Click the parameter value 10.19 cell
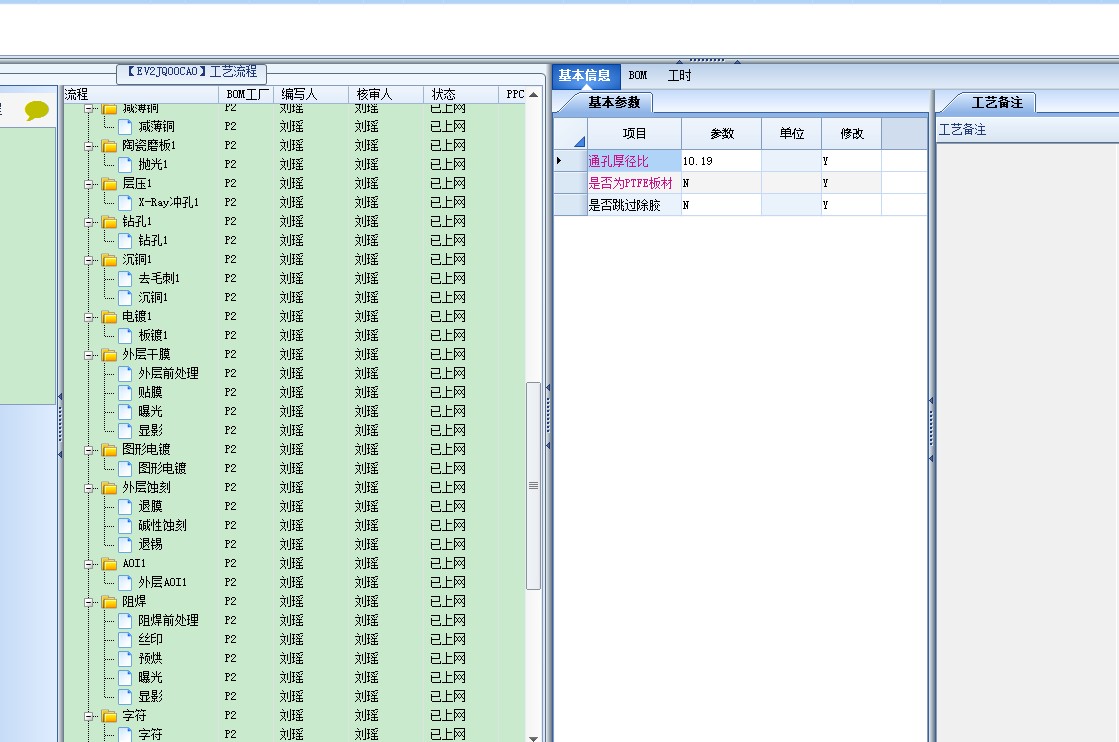 tap(721, 161)
